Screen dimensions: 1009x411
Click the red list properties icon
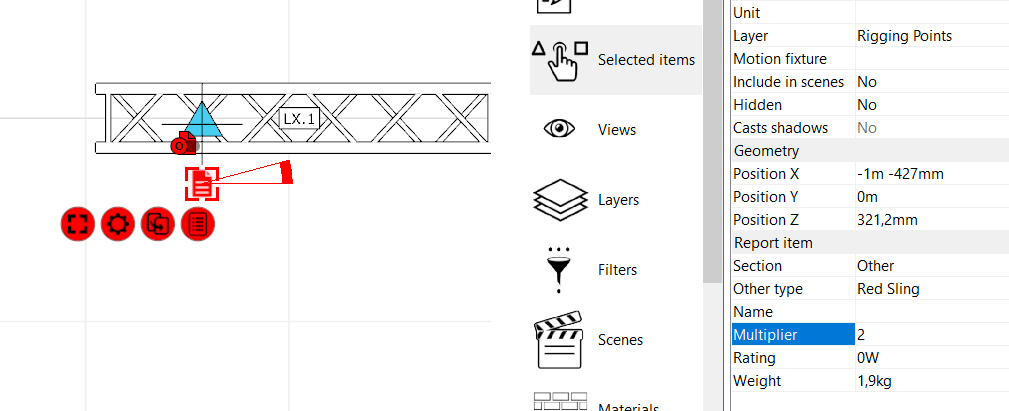198,224
